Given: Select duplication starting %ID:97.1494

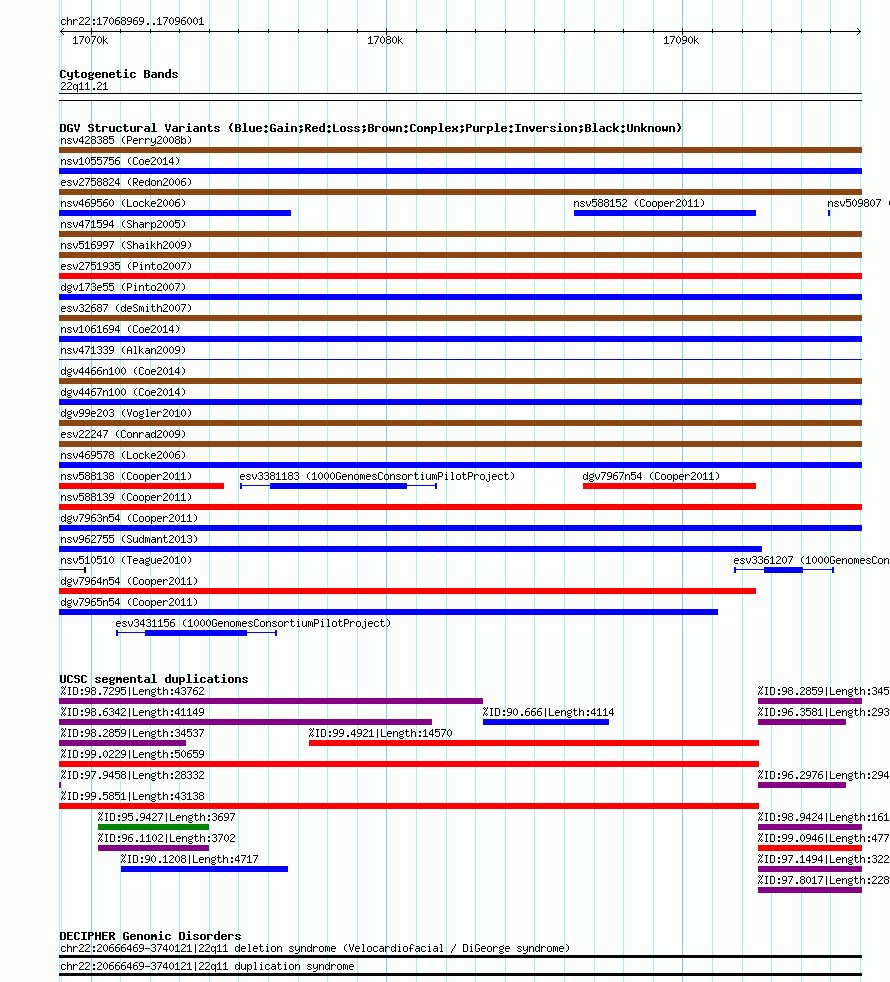Looking at the screenshot, I should 810,869.
